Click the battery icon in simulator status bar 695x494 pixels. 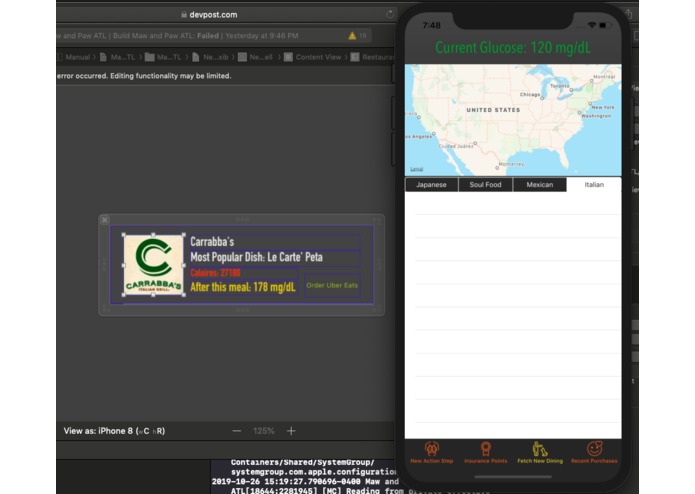coord(605,25)
